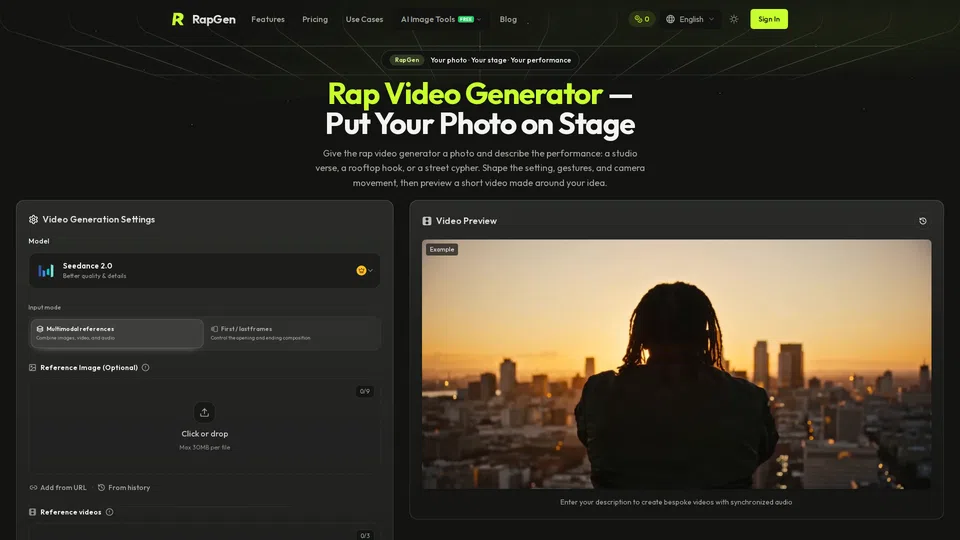Click Add from URL link
This screenshot has height=540, width=960.
[x=58, y=488]
